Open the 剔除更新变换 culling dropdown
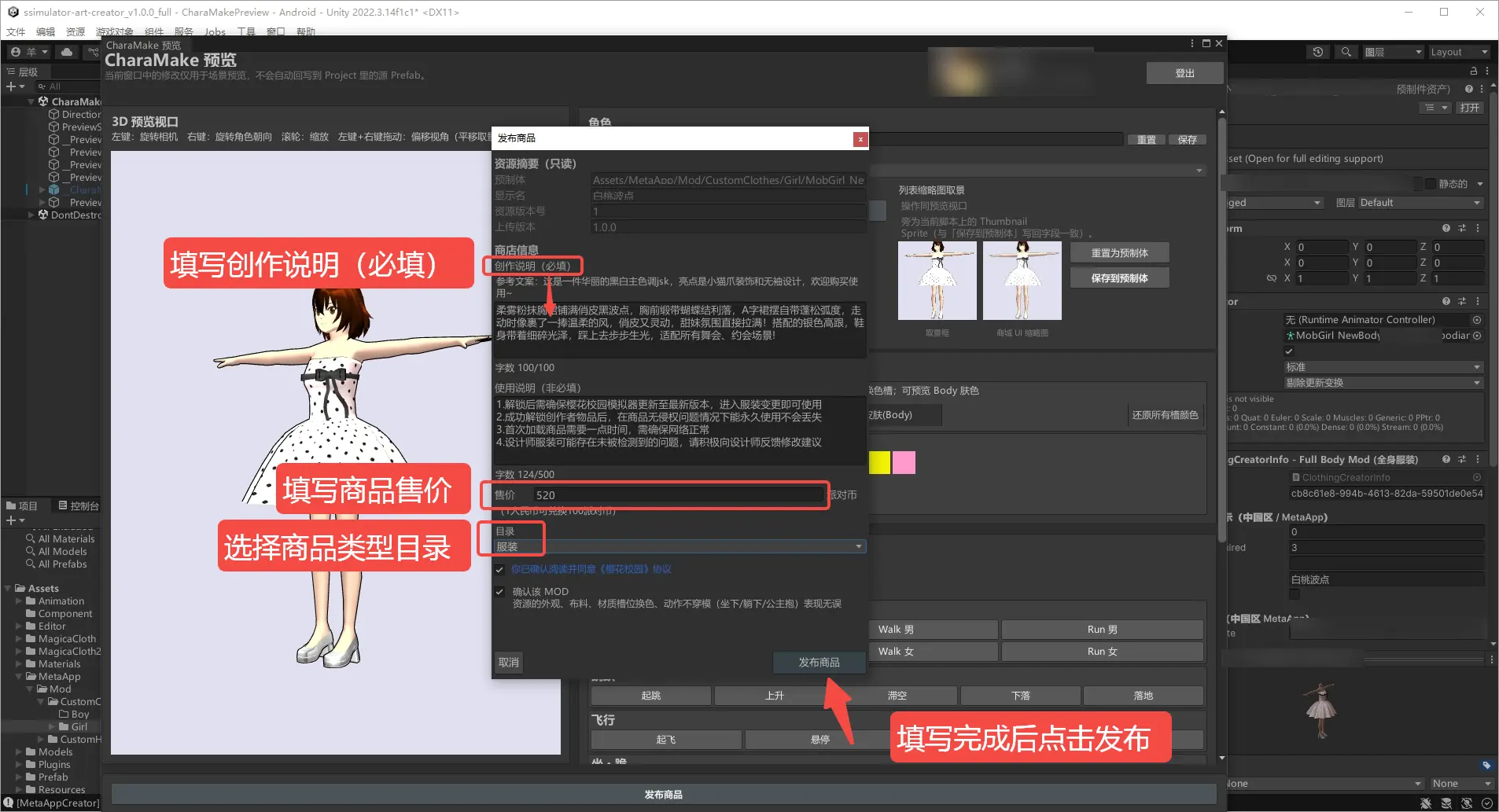Viewport: 1499px width, 812px height. pos(1383,383)
